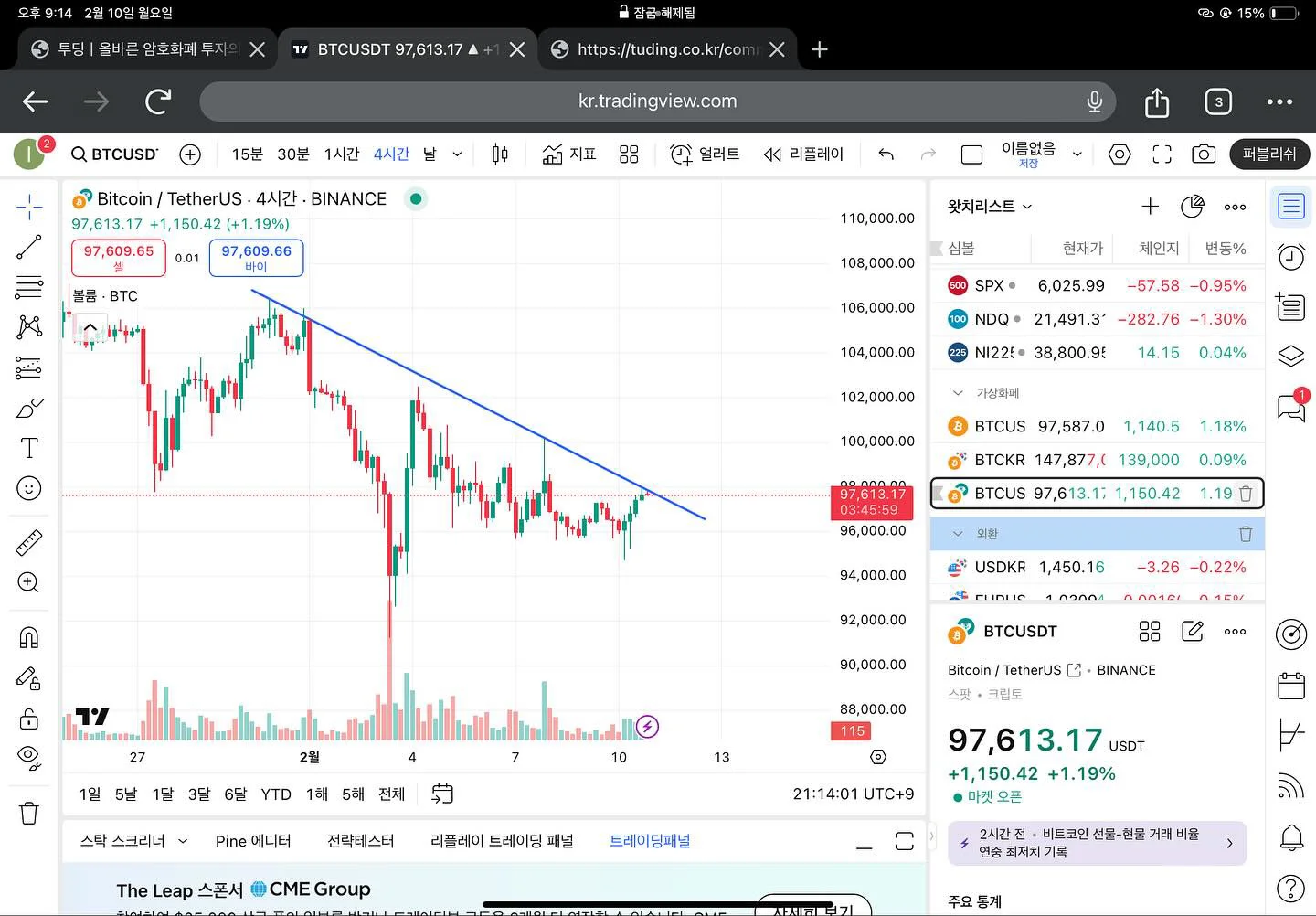Open the calendar sidebar icon
This screenshot has height=916, width=1316.
(1290, 685)
